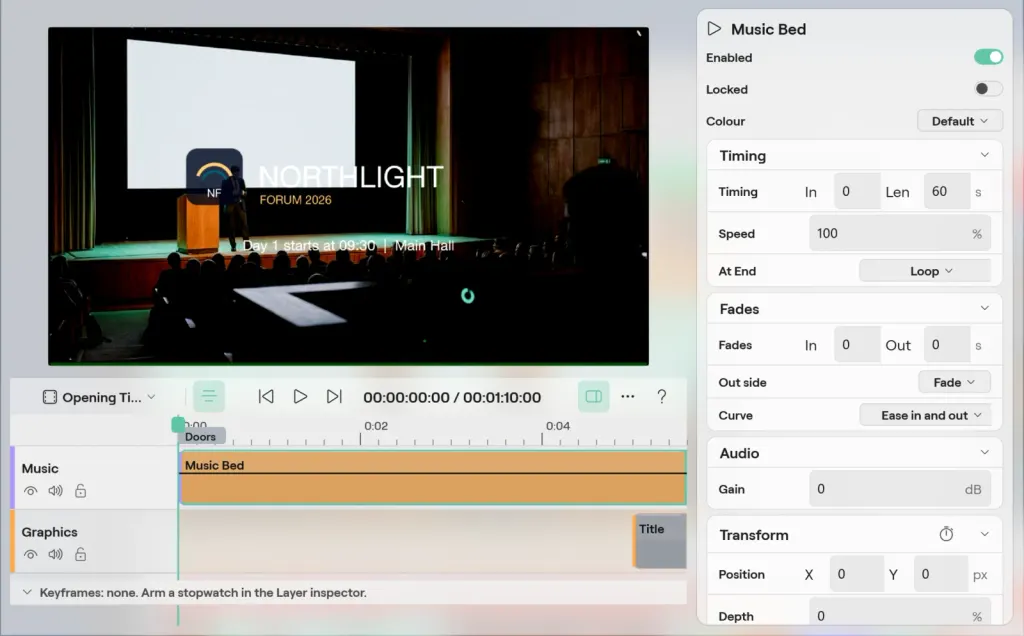The height and width of the screenshot is (636, 1024).
Task: Click the Northlight logo in preview
Action: point(214,176)
